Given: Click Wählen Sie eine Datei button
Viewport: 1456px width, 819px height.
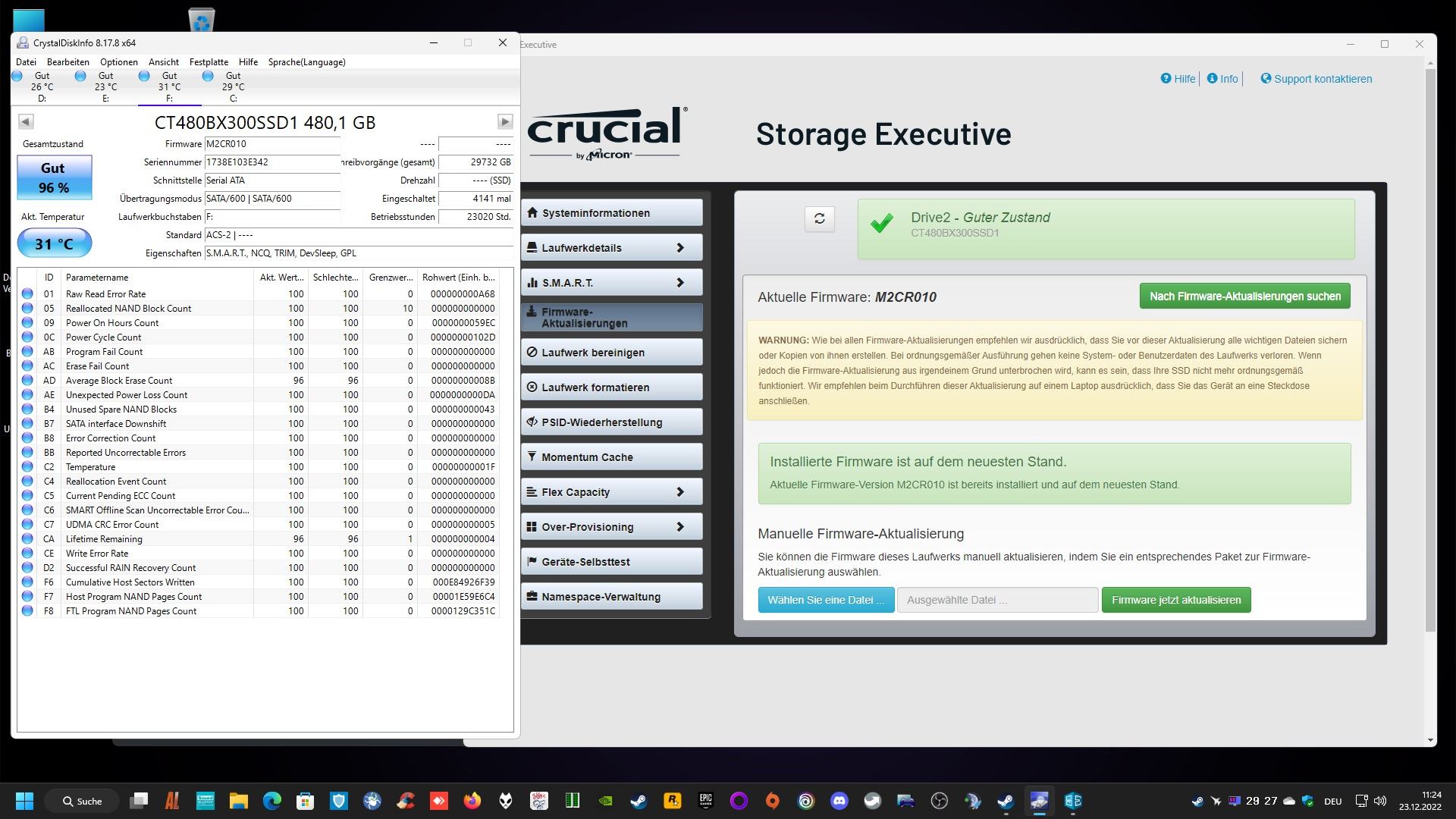Looking at the screenshot, I should (825, 600).
